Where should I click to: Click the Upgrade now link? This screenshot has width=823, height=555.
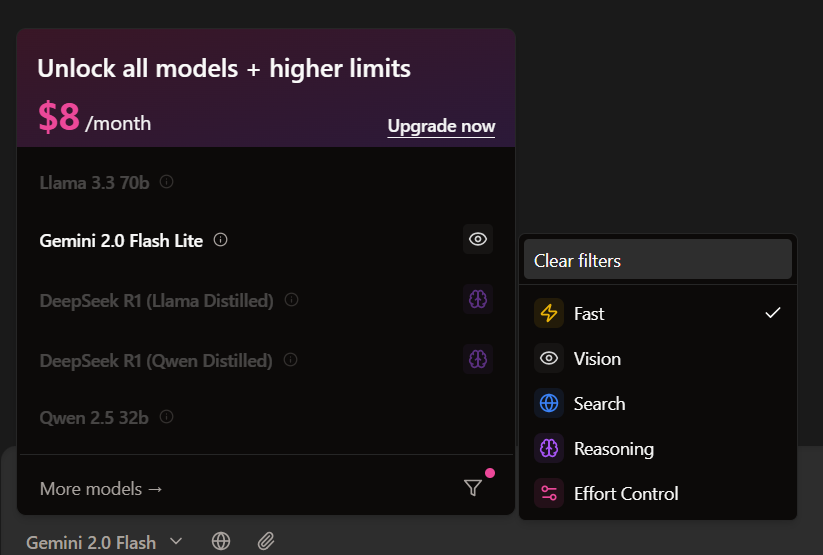(441, 126)
